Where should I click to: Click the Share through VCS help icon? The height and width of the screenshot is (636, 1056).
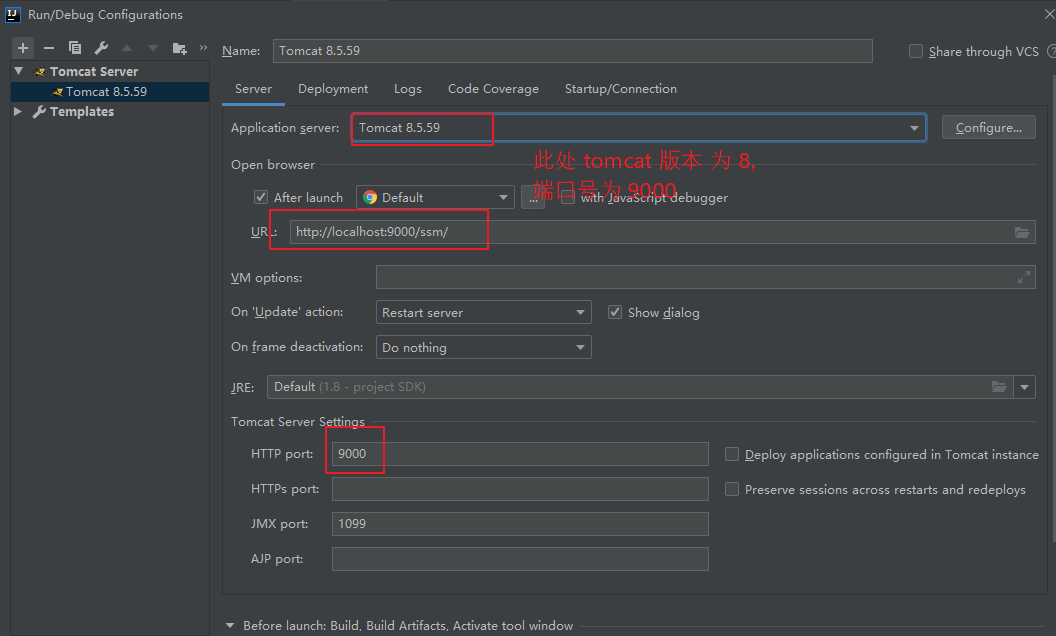[1051, 51]
